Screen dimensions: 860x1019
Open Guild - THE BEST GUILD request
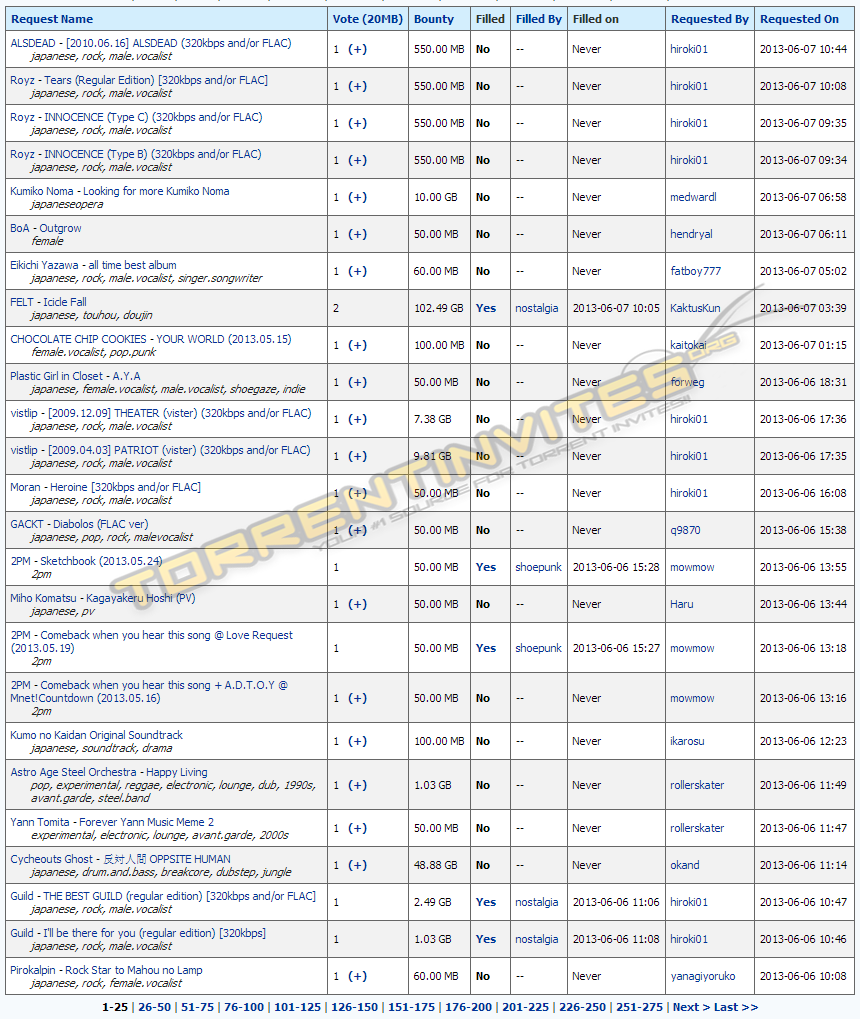click(x=163, y=897)
